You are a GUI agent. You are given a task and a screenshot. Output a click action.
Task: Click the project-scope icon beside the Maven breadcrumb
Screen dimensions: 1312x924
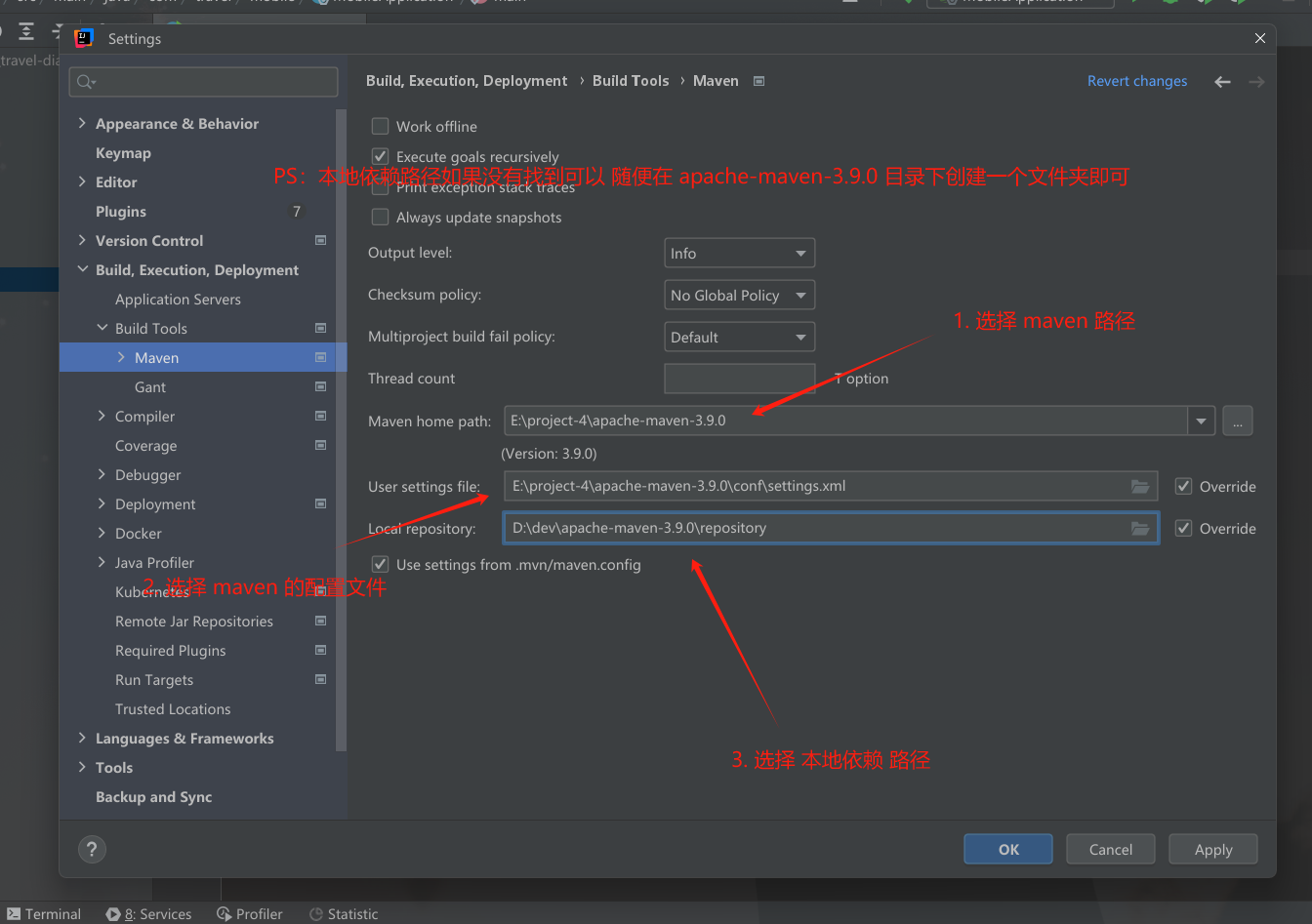759,81
